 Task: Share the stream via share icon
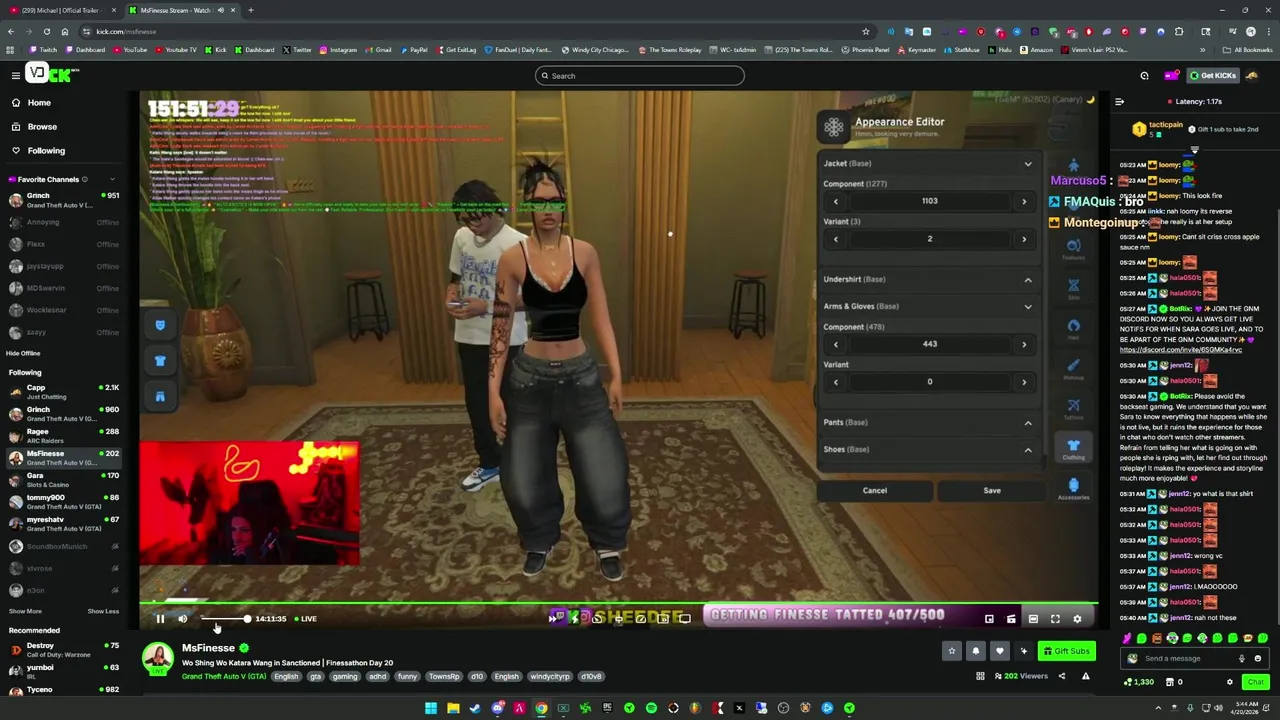(1062, 676)
